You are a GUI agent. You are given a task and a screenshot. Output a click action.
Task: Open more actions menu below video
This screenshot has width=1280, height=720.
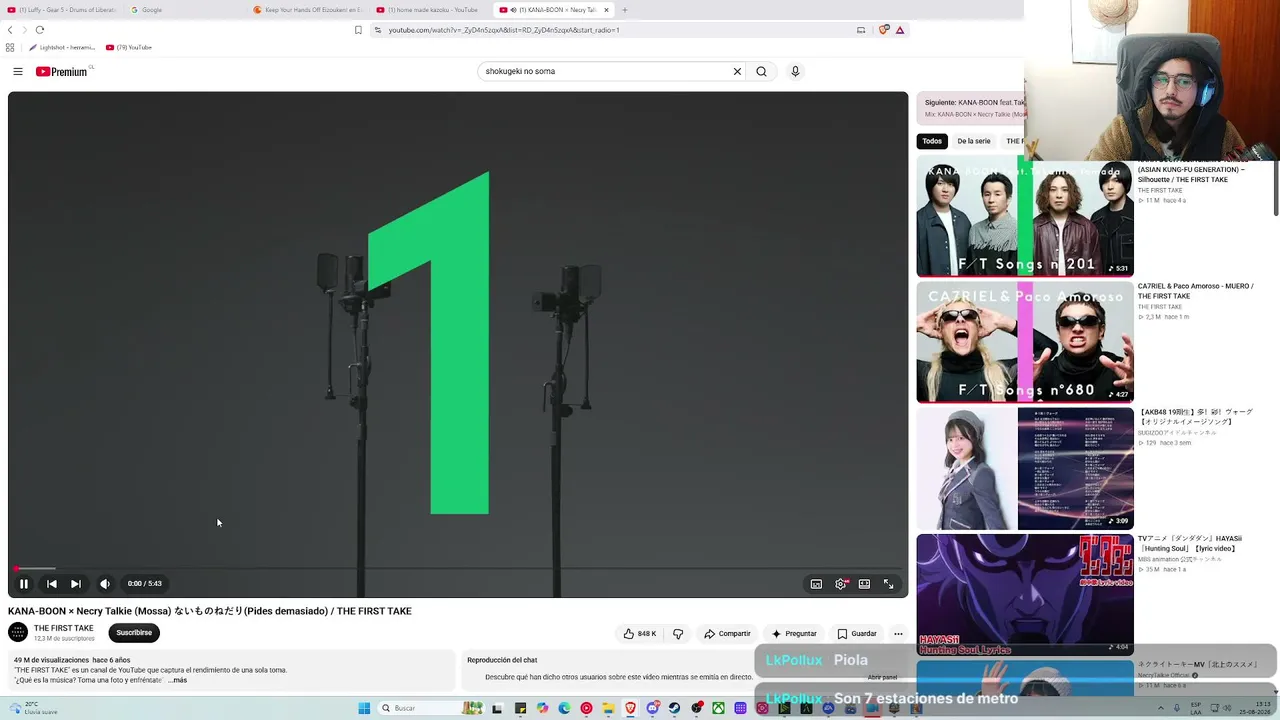click(x=898, y=633)
